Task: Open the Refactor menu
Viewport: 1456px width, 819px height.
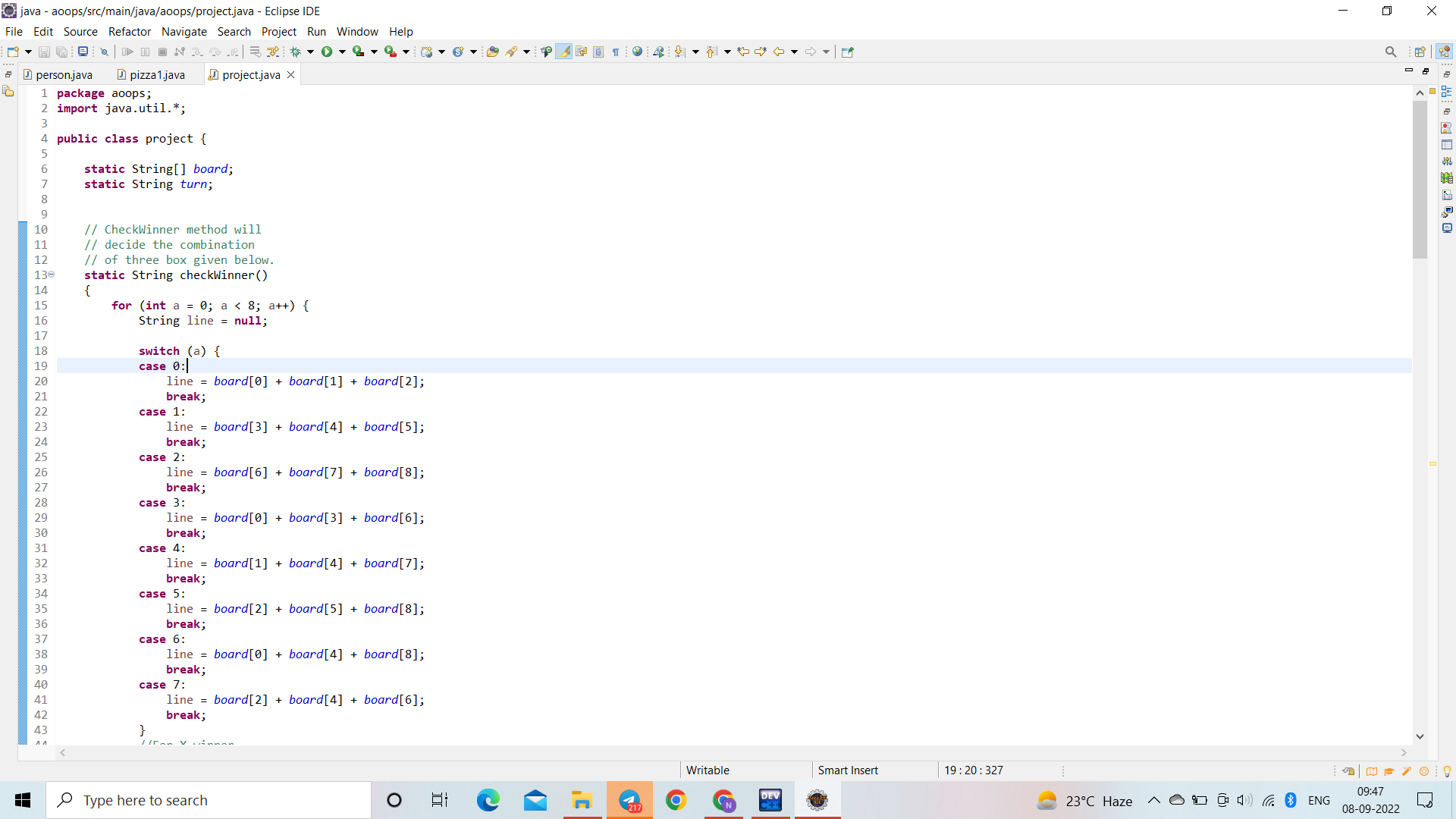Action: point(129,31)
